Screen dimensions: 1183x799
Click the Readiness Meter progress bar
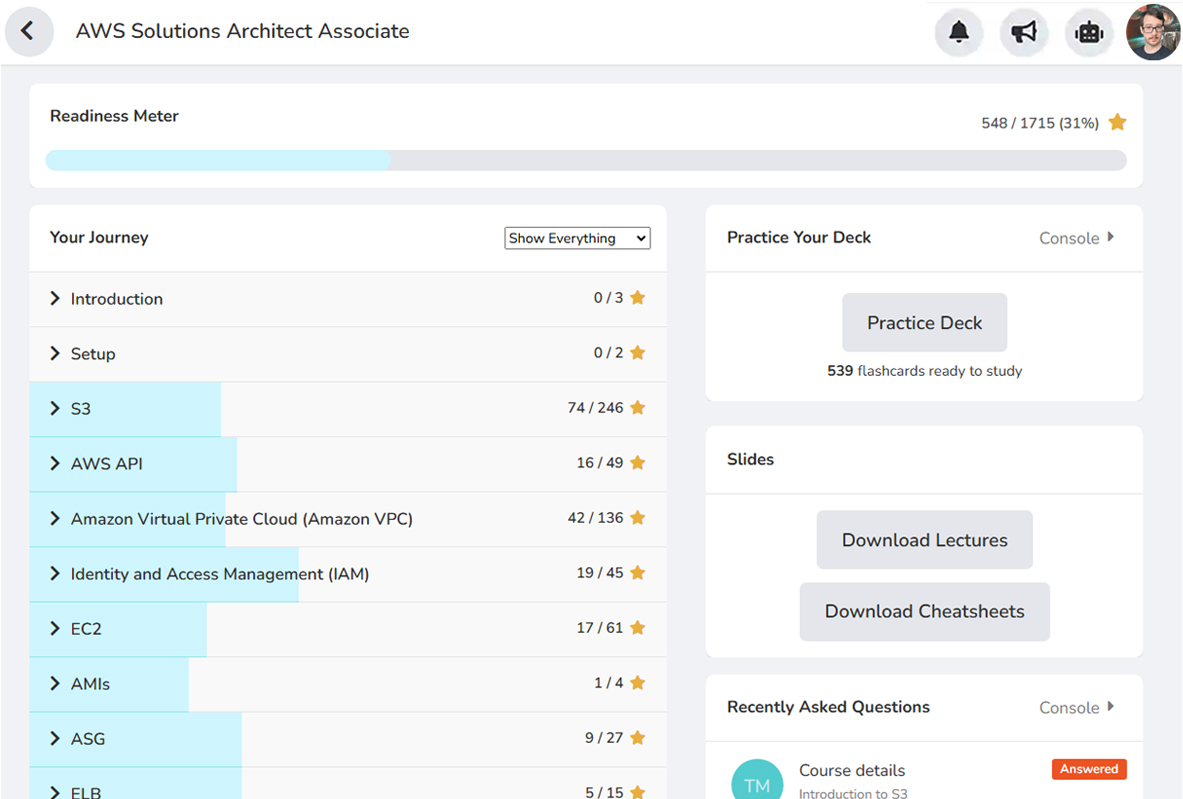[585, 160]
